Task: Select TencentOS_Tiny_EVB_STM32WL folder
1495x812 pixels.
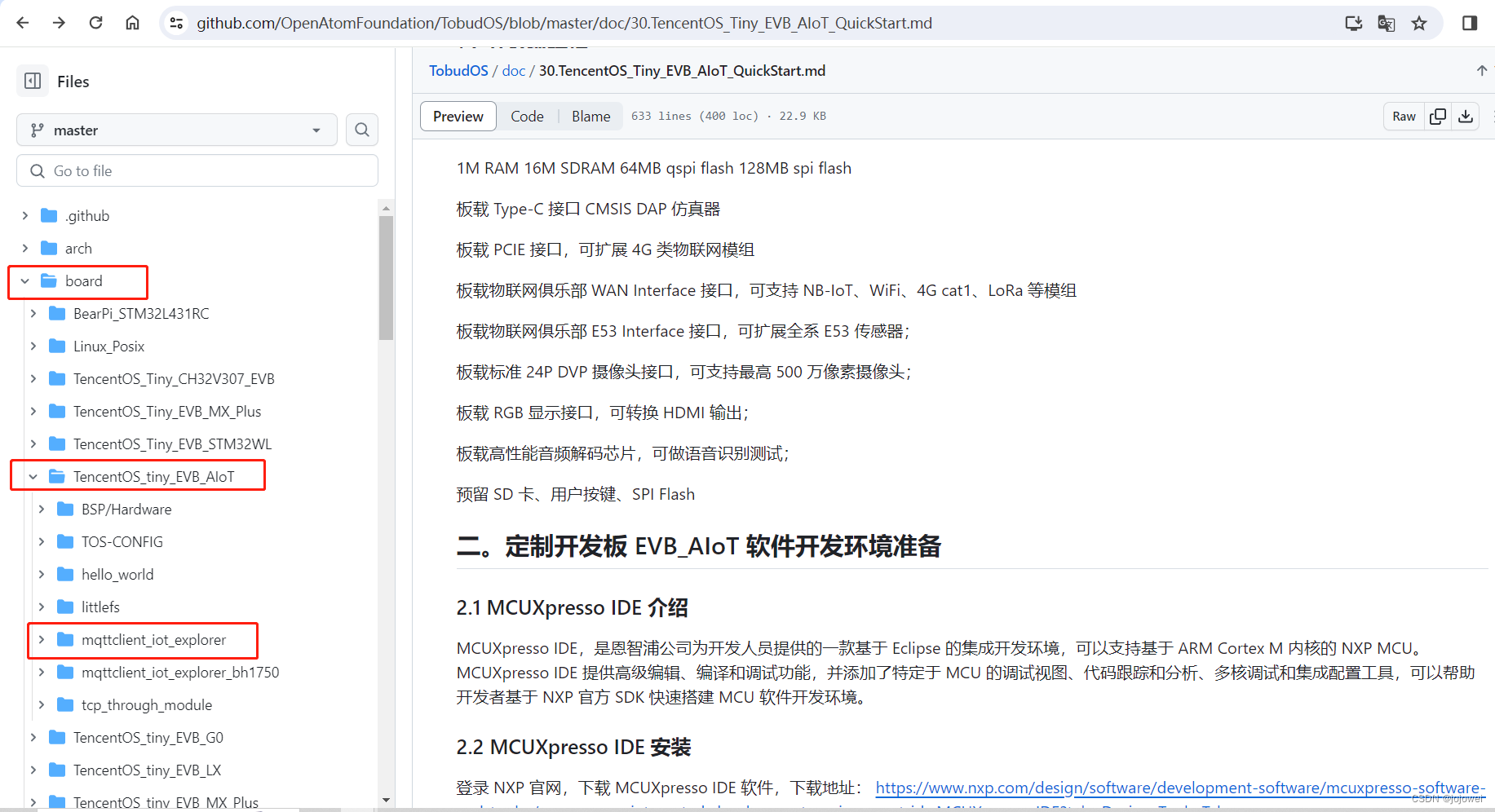Action: (172, 444)
